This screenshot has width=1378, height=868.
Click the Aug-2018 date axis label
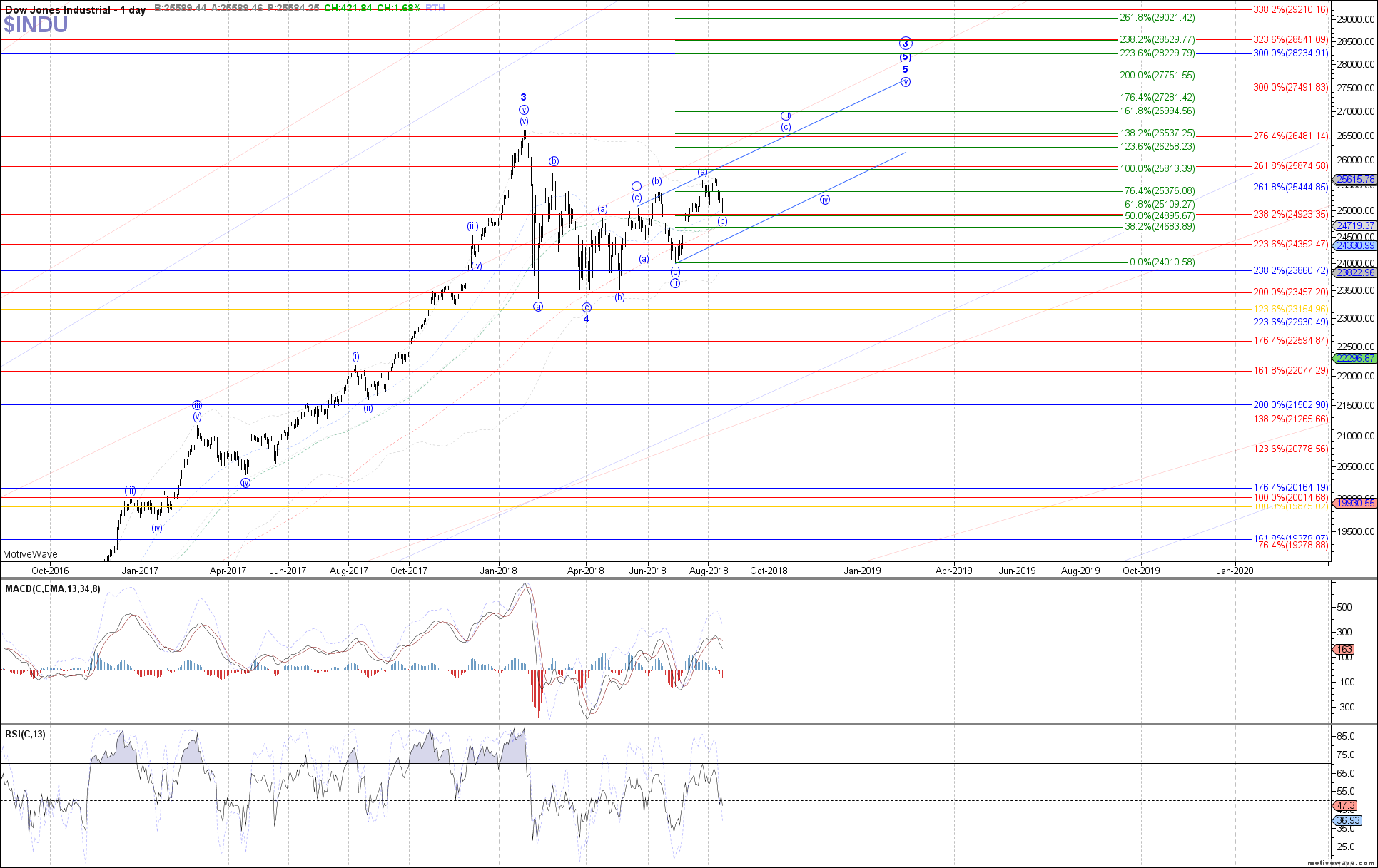click(x=708, y=571)
